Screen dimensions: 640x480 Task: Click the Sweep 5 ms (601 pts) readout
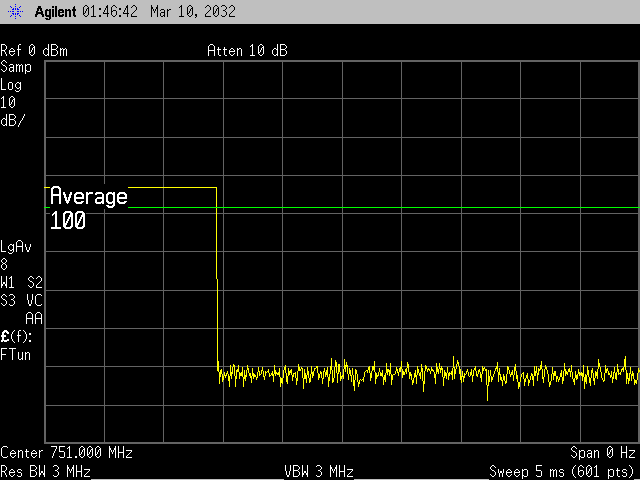[561, 472]
